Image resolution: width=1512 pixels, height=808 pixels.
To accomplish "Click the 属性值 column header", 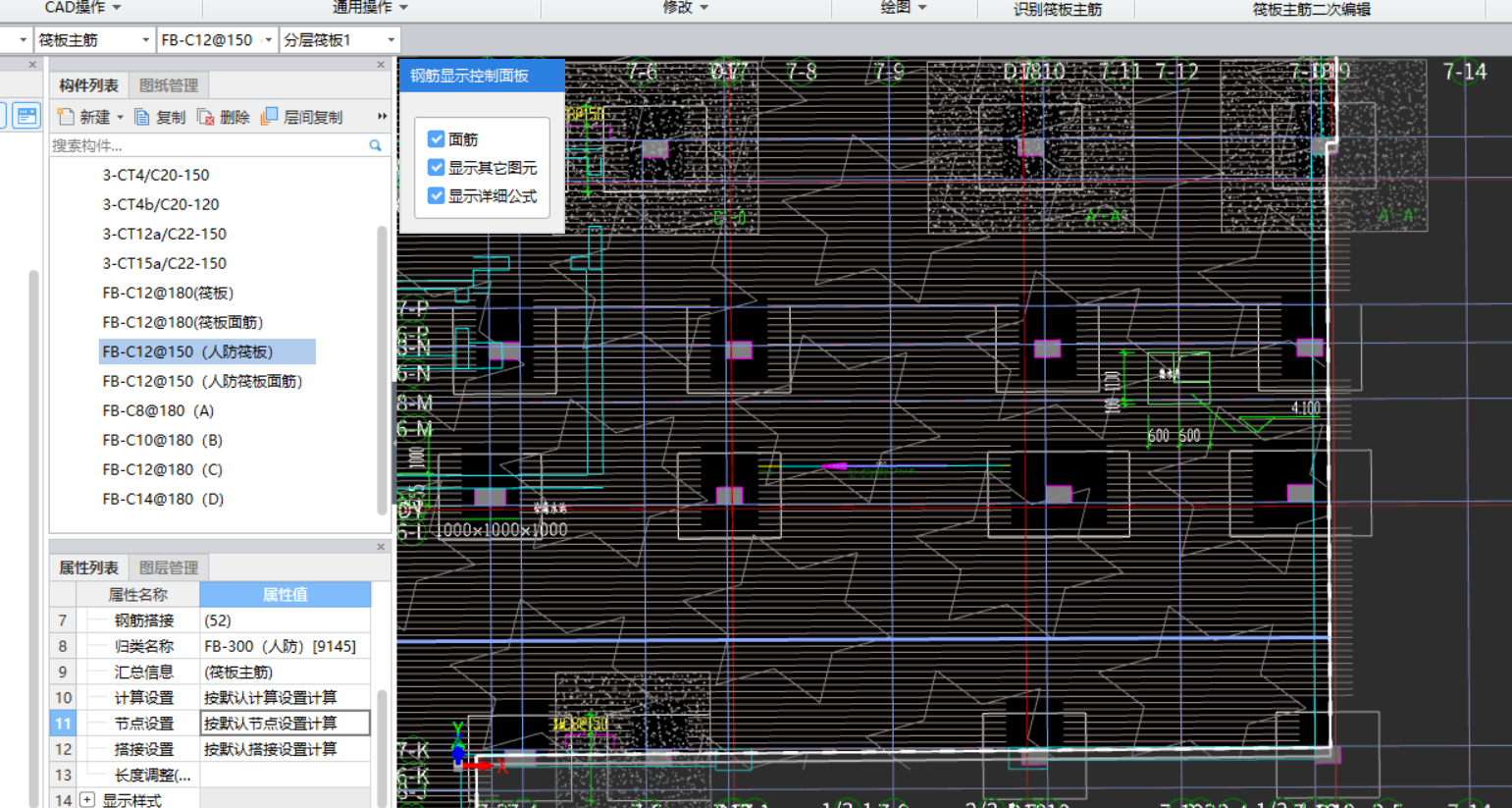I will coord(286,595).
